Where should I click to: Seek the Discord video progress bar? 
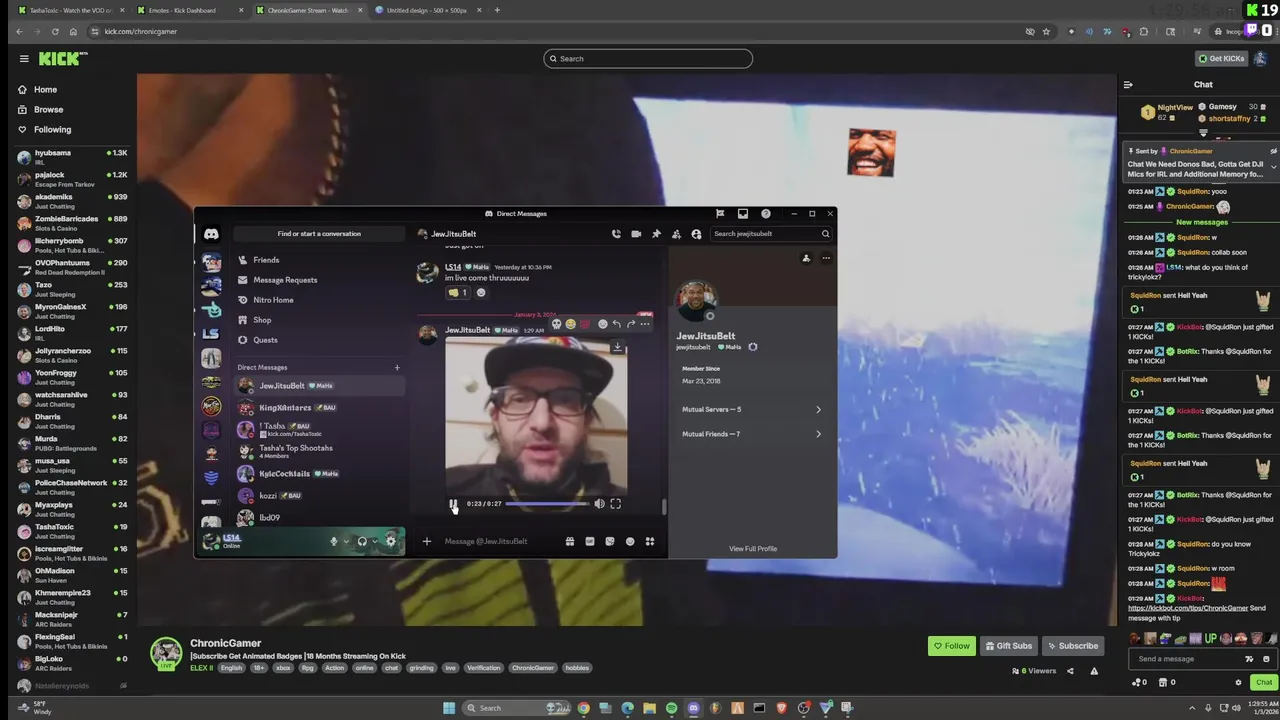tap(547, 504)
